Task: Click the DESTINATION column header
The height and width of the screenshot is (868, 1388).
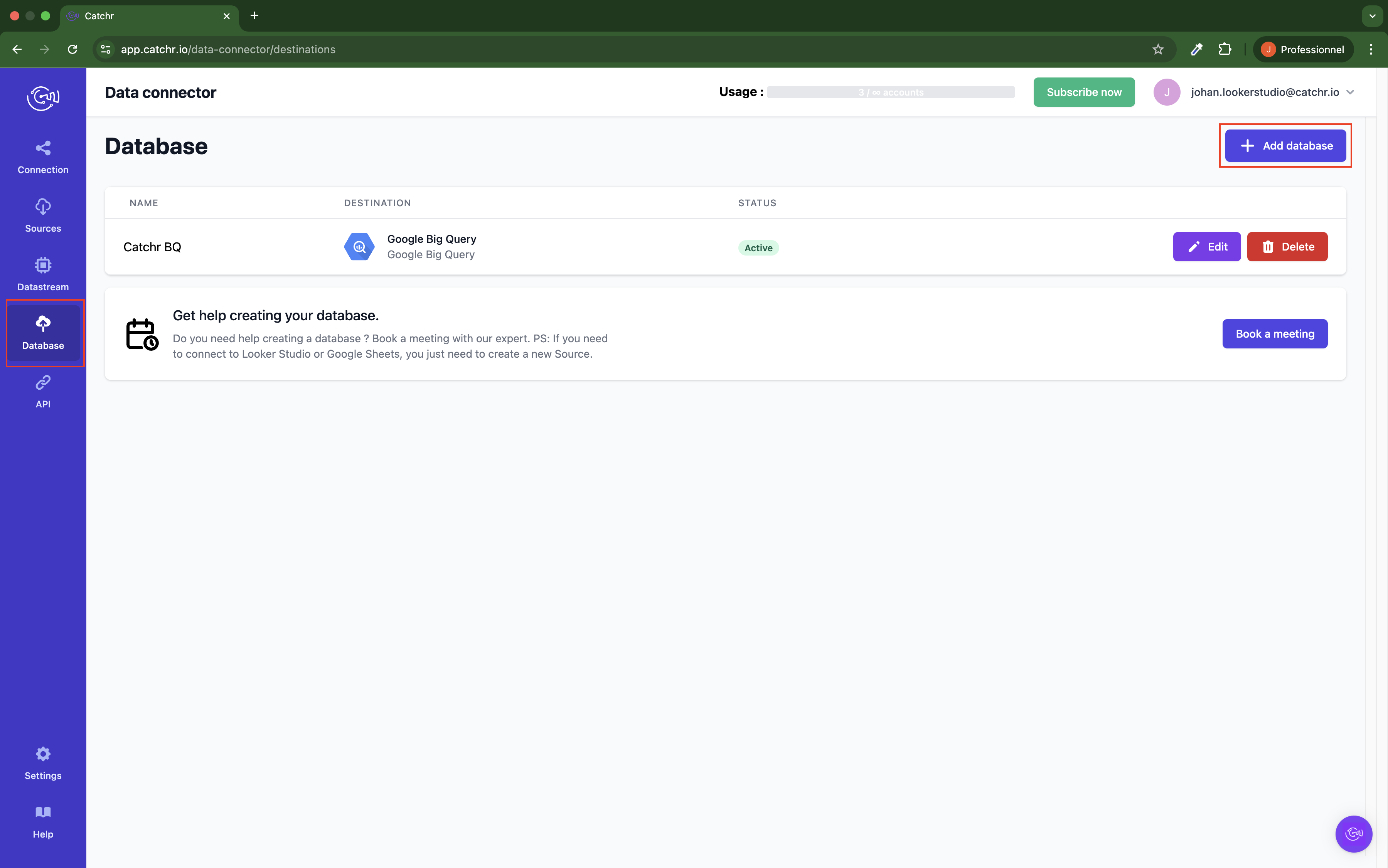Action: click(377, 203)
